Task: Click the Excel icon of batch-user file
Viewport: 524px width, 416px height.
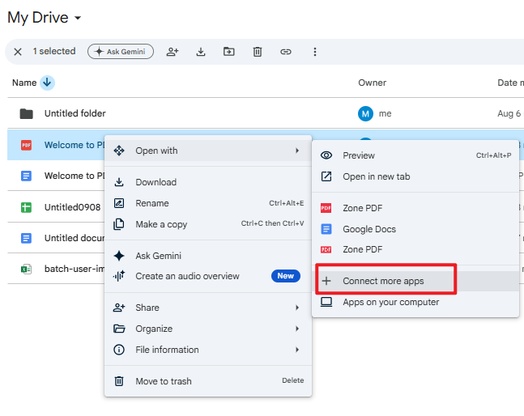Action: point(26,269)
